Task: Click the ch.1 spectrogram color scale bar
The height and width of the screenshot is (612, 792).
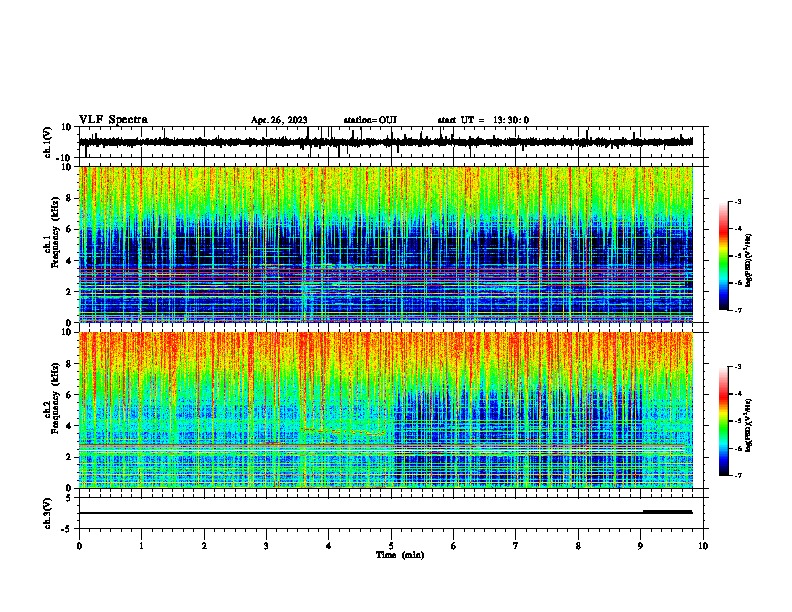Action: [x=724, y=255]
